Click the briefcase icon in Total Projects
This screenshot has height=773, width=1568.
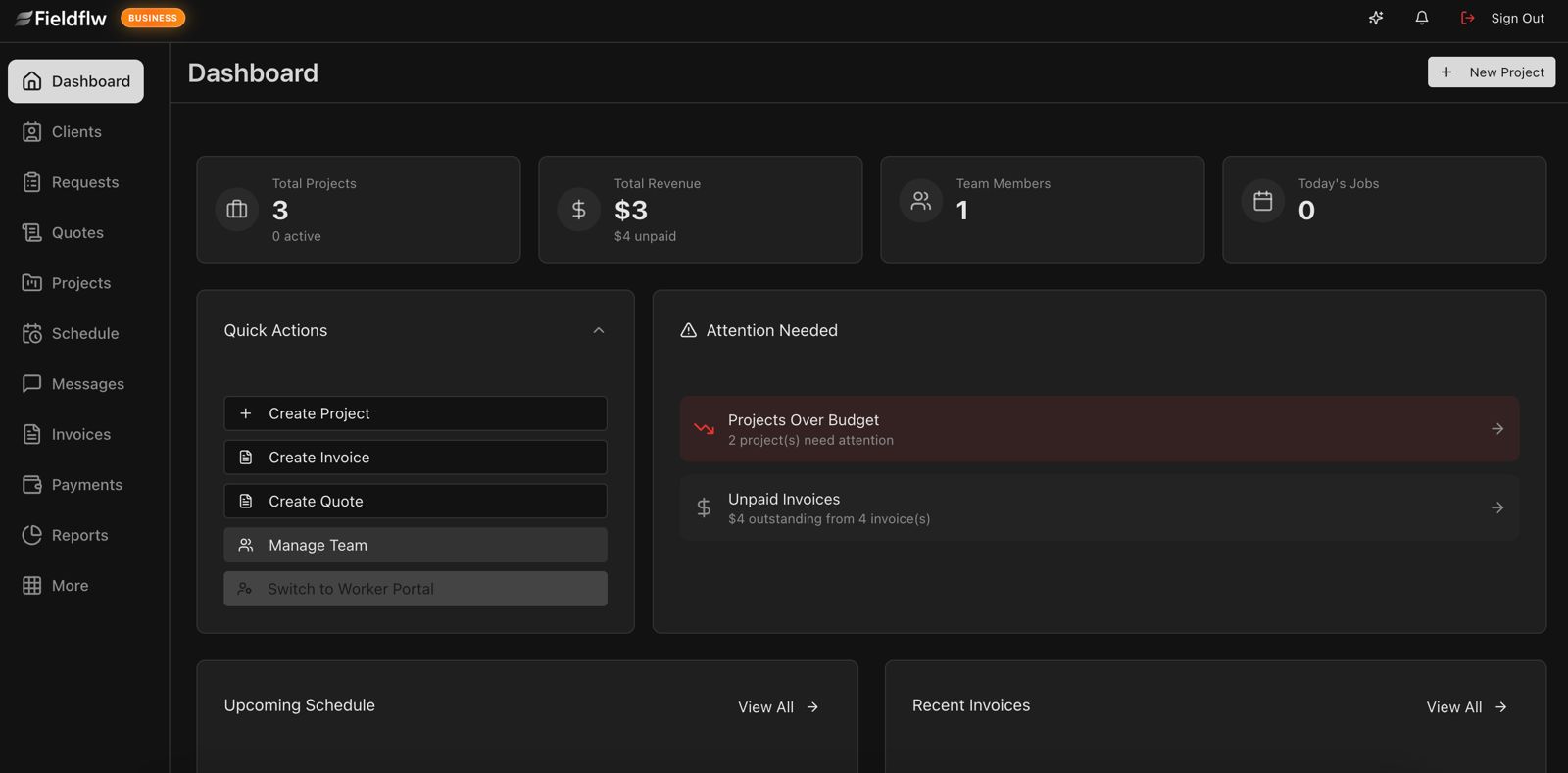(237, 210)
